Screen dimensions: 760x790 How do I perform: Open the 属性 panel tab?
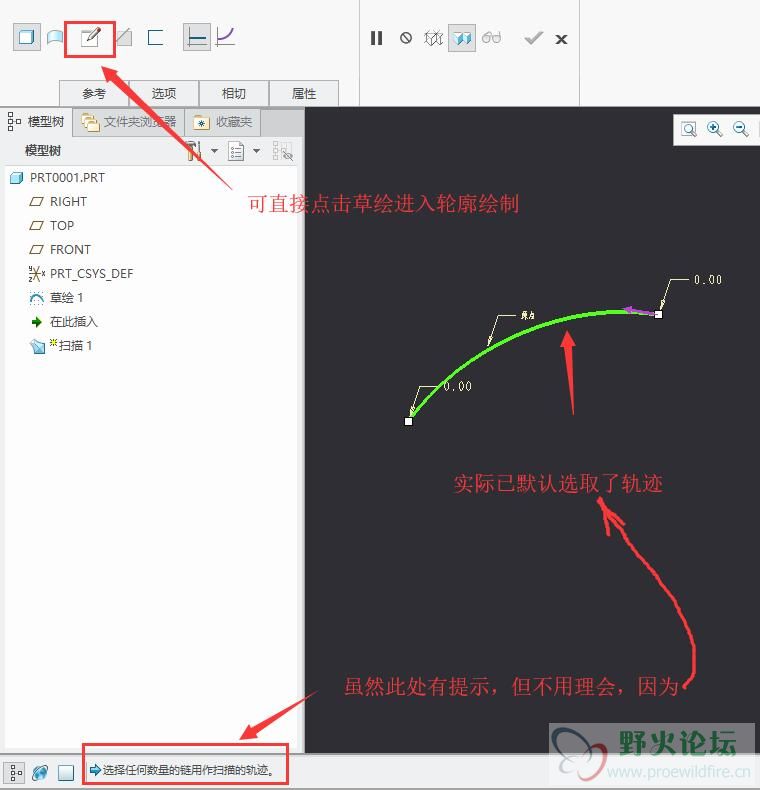pyautogui.click(x=304, y=93)
